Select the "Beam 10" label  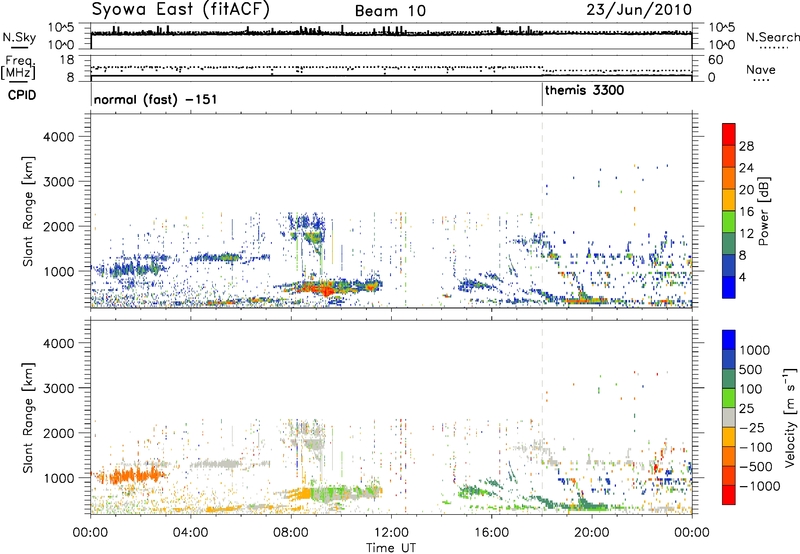[x=390, y=11]
